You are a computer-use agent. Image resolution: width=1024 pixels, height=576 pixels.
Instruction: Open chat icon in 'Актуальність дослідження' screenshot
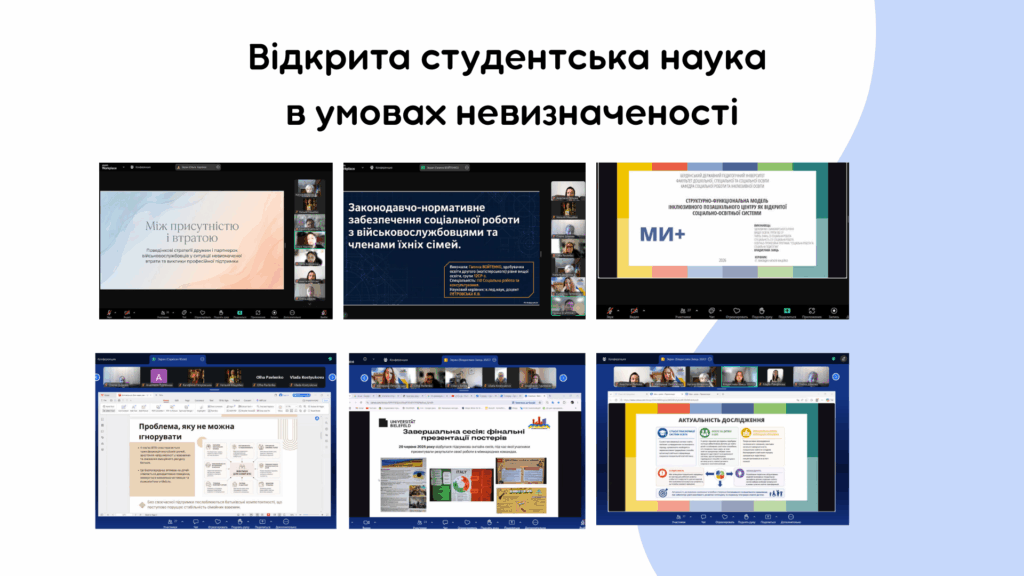click(703, 517)
